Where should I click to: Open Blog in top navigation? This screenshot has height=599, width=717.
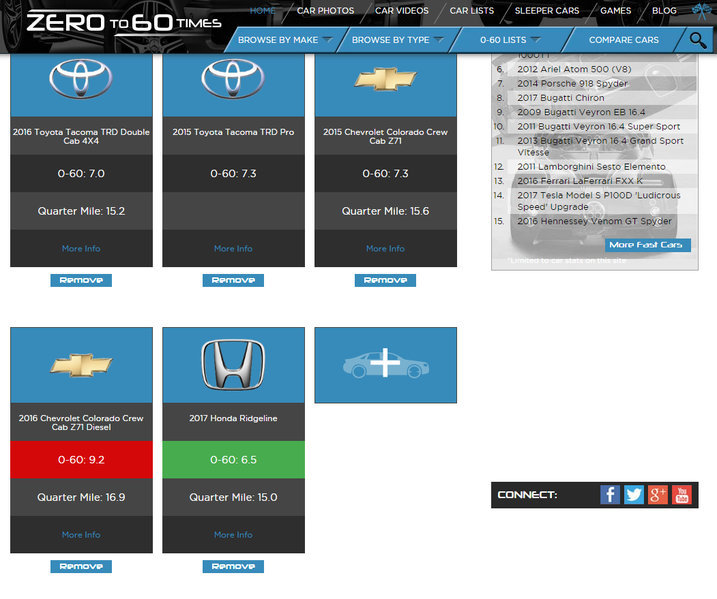664,11
